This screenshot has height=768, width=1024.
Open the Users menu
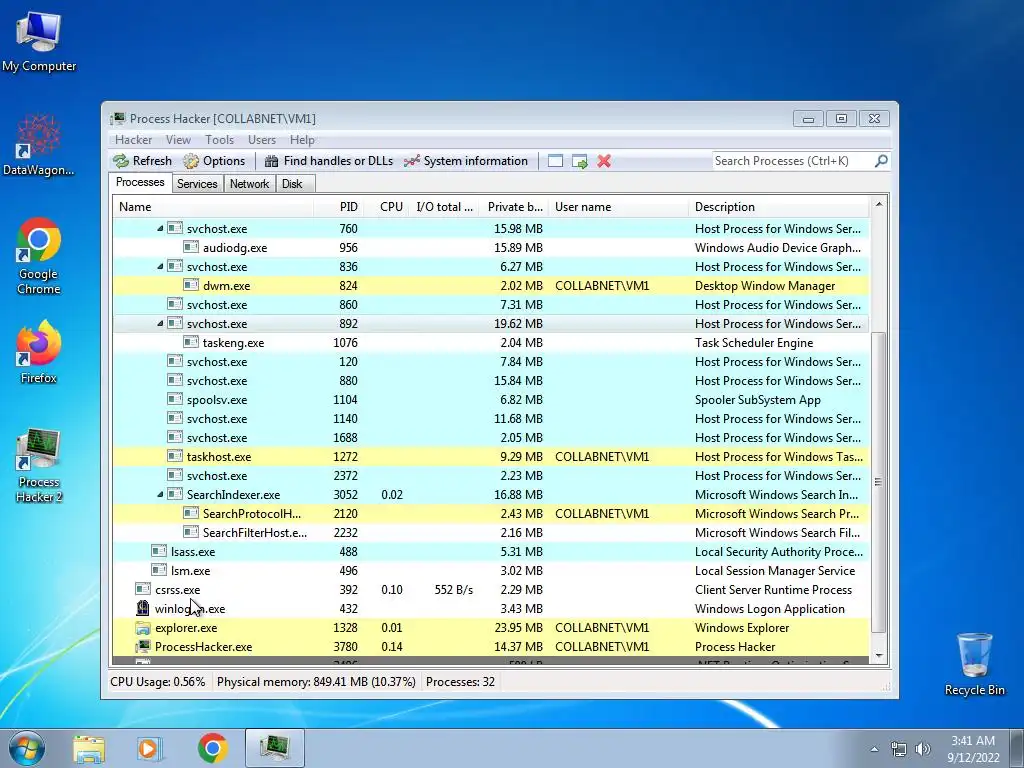click(x=261, y=140)
